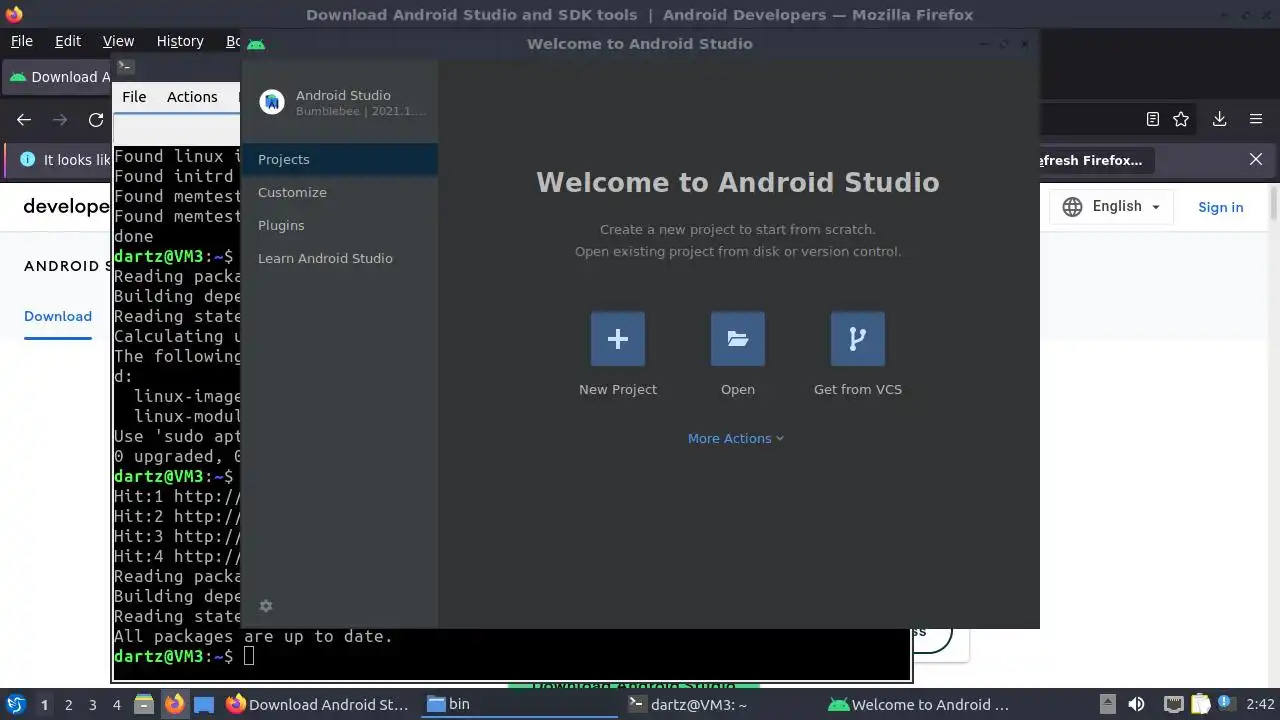The image size is (1280, 720).
Task: Dismiss the Firefox notification bar
Action: click(x=1256, y=159)
